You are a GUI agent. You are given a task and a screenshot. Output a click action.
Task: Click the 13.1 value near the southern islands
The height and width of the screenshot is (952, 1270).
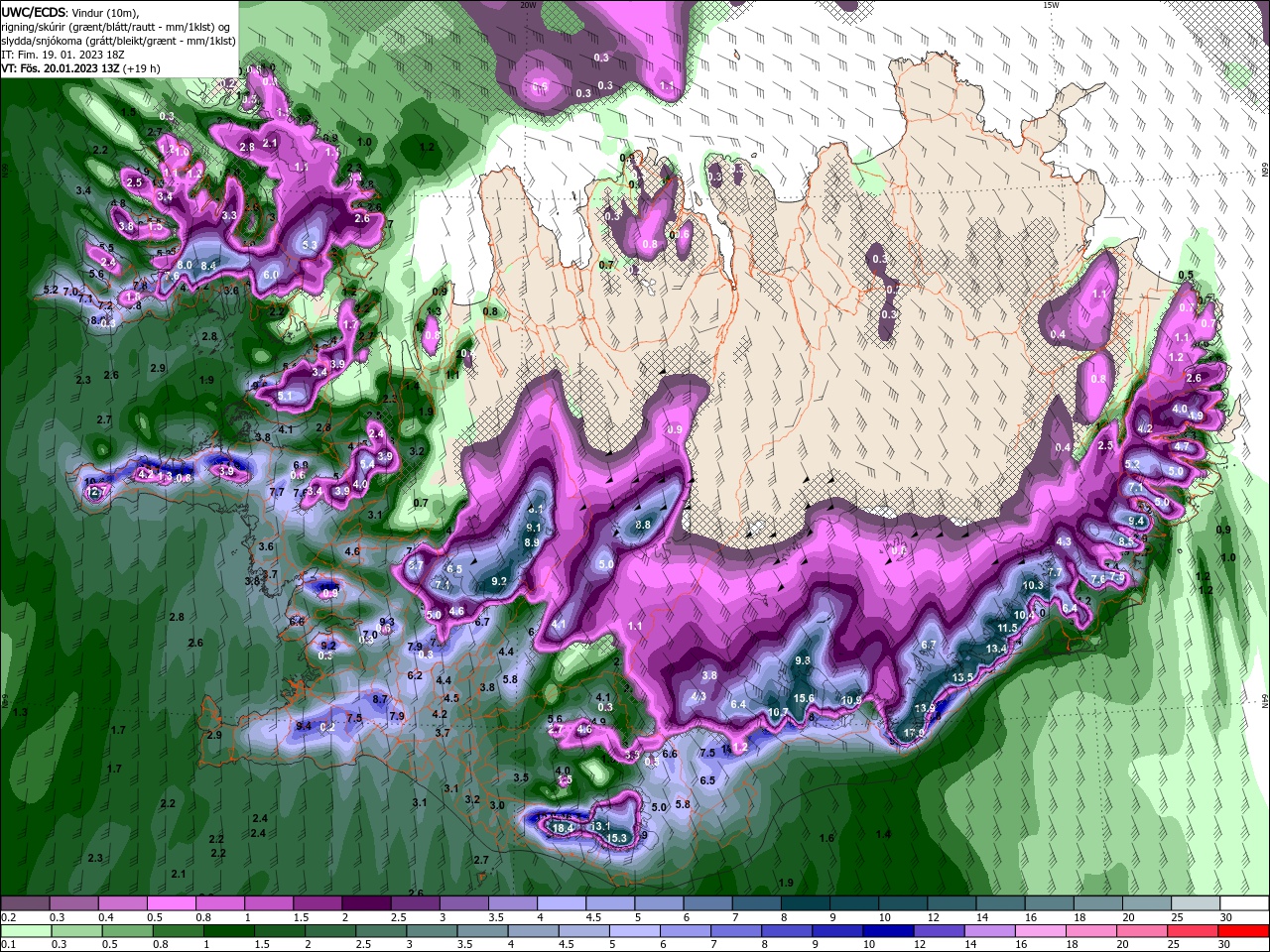[599, 825]
